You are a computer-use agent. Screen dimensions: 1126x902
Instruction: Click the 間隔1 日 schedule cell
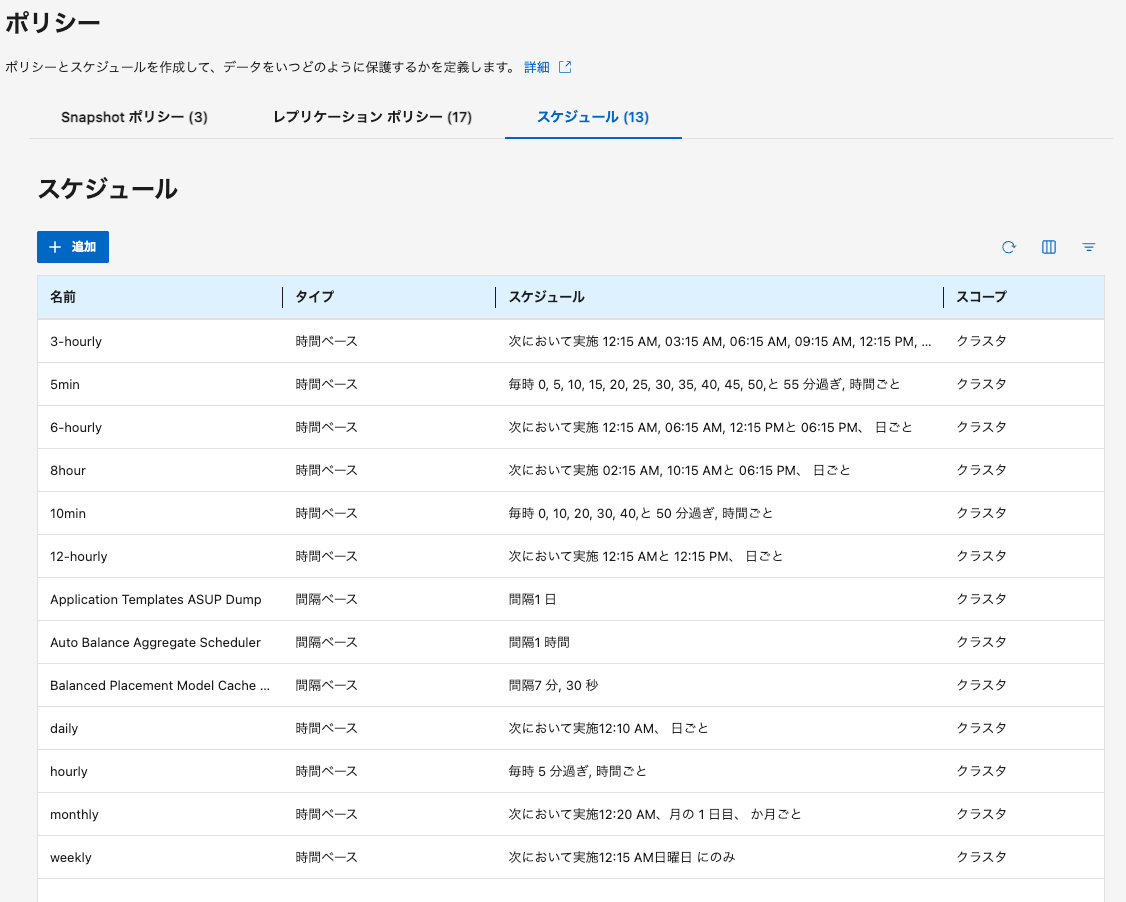pos(532,600)
